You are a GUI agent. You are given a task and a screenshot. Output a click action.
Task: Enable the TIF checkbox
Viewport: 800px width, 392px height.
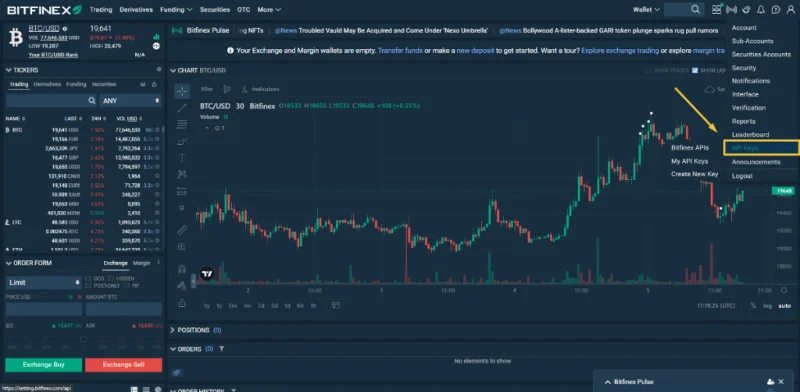click(x=127, y=286)
